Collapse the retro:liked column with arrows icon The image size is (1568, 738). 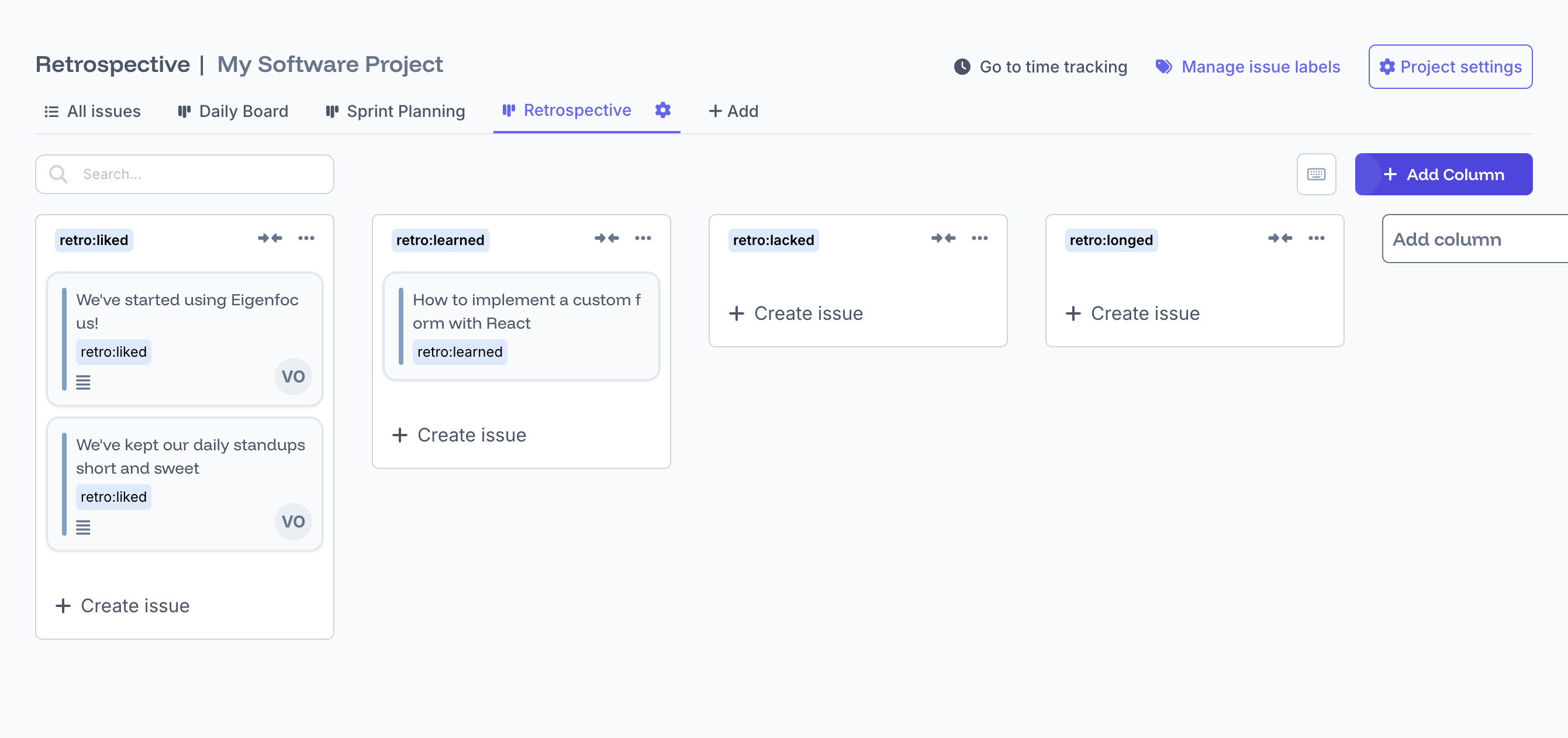[x=270, y=238]
